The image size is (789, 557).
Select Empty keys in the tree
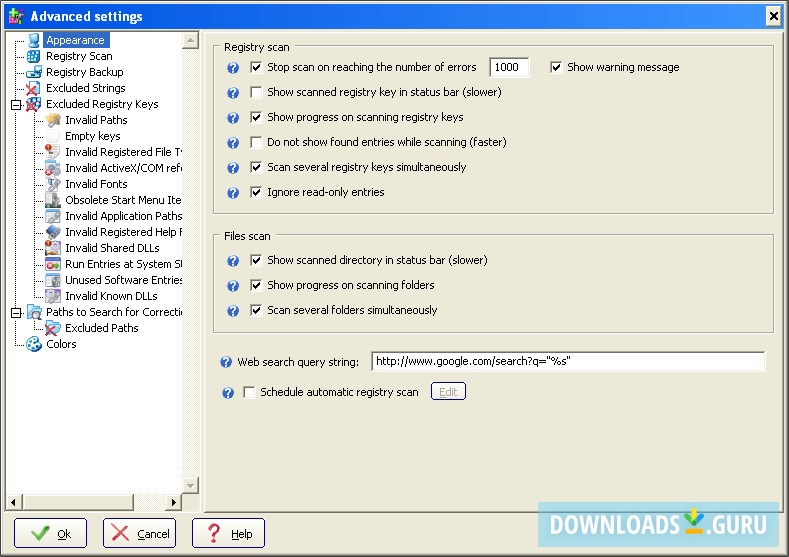pyautogui.click(x=93, y=136)
